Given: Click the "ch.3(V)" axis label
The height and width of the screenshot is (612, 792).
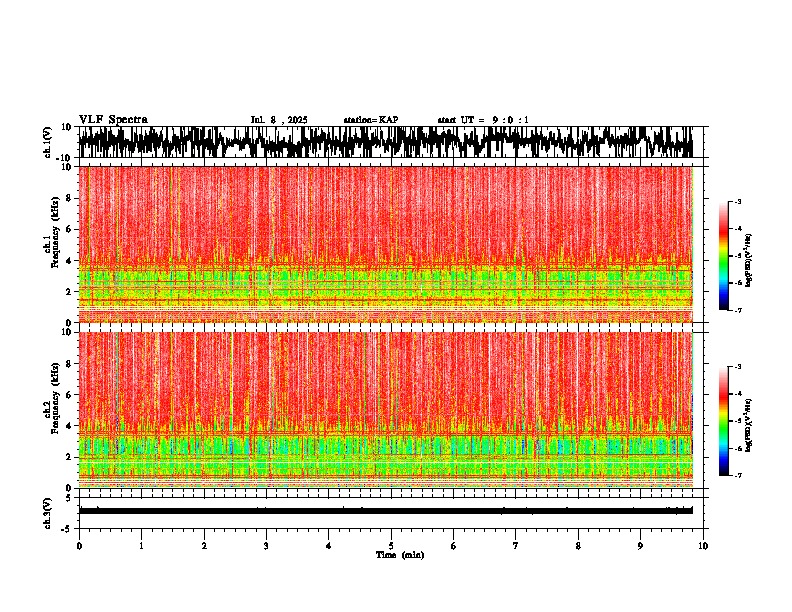Looking at the screenshot, I should 48,513.
